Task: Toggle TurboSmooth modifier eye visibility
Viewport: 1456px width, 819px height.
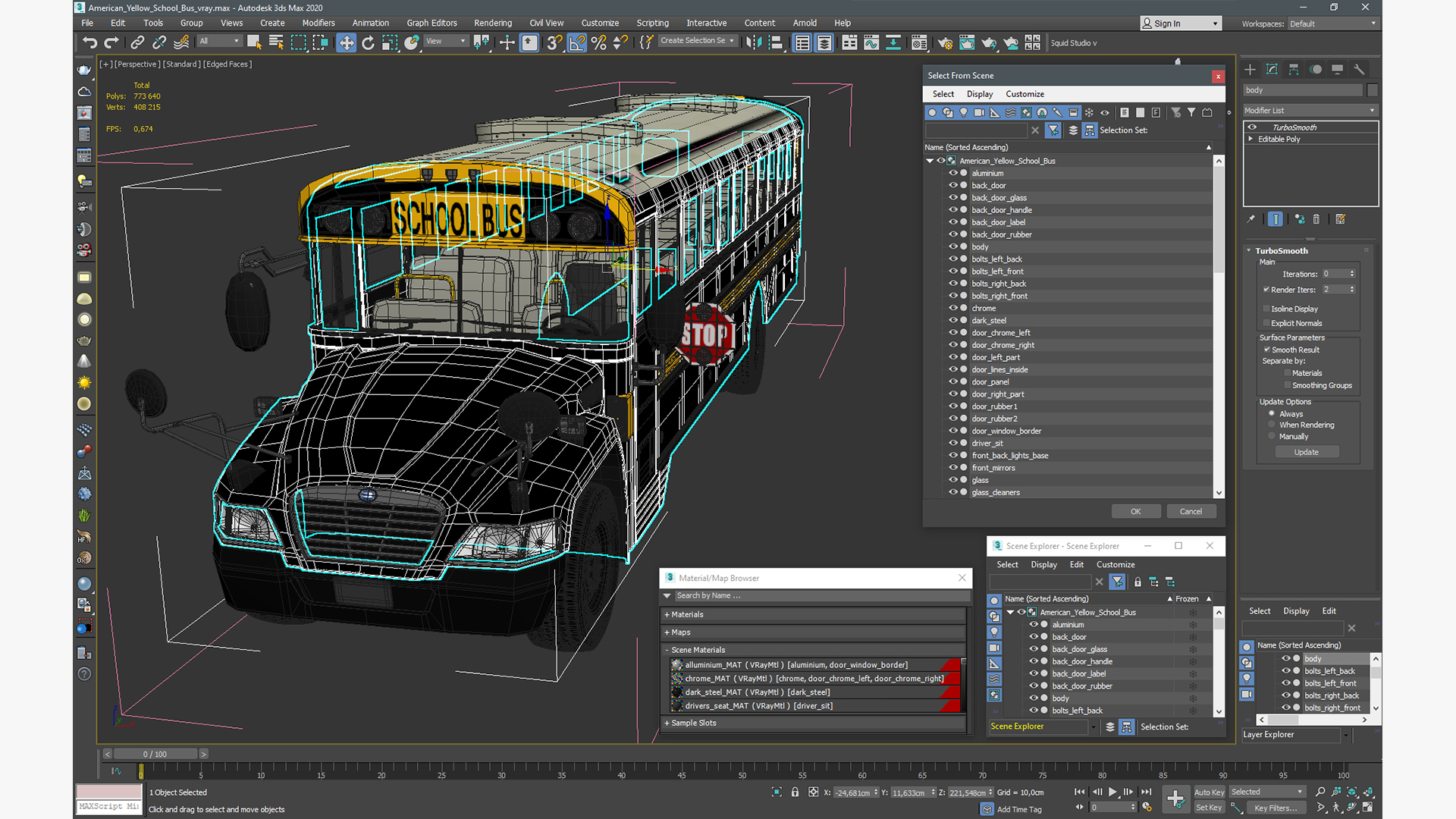Action: [1252, 127]
